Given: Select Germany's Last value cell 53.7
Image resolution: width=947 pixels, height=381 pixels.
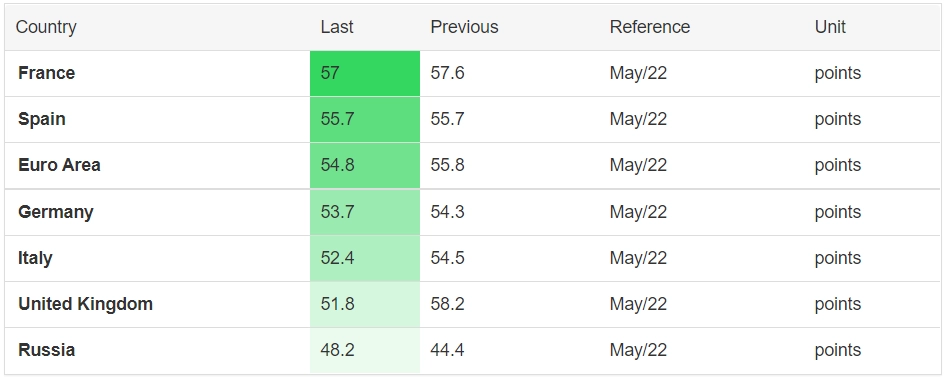Looking at the screenshot, I should (x=365, y=213).
